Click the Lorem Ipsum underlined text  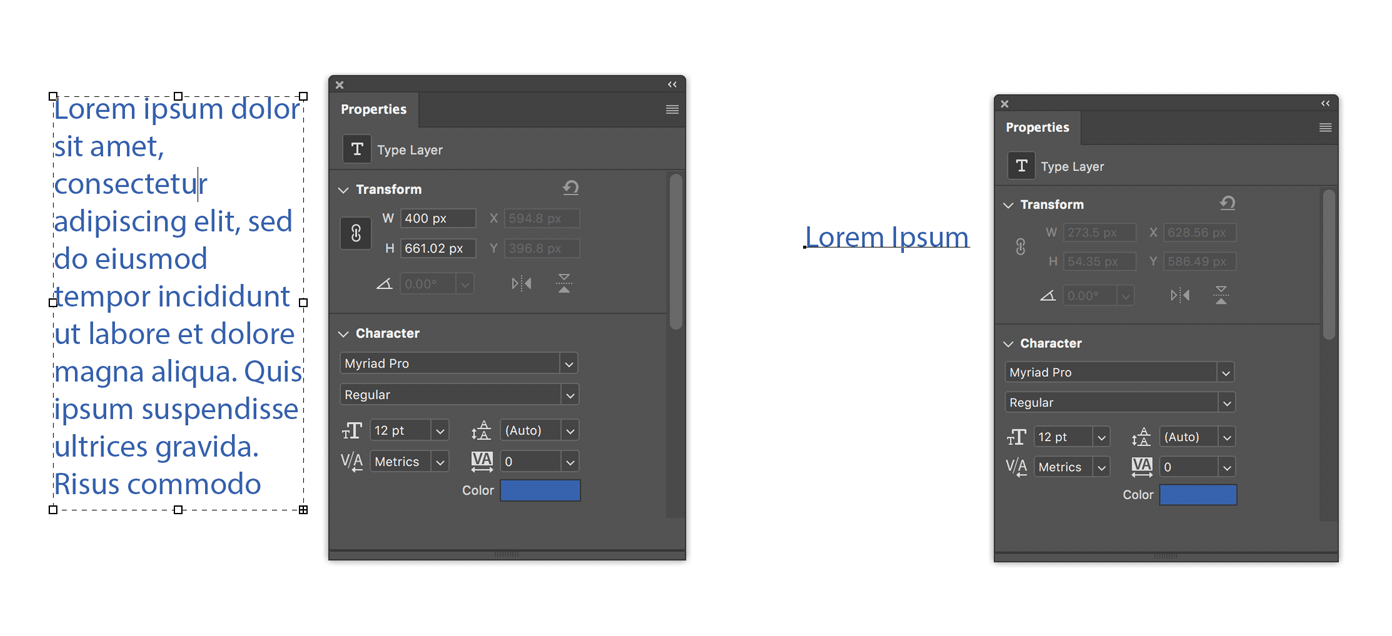886,237
